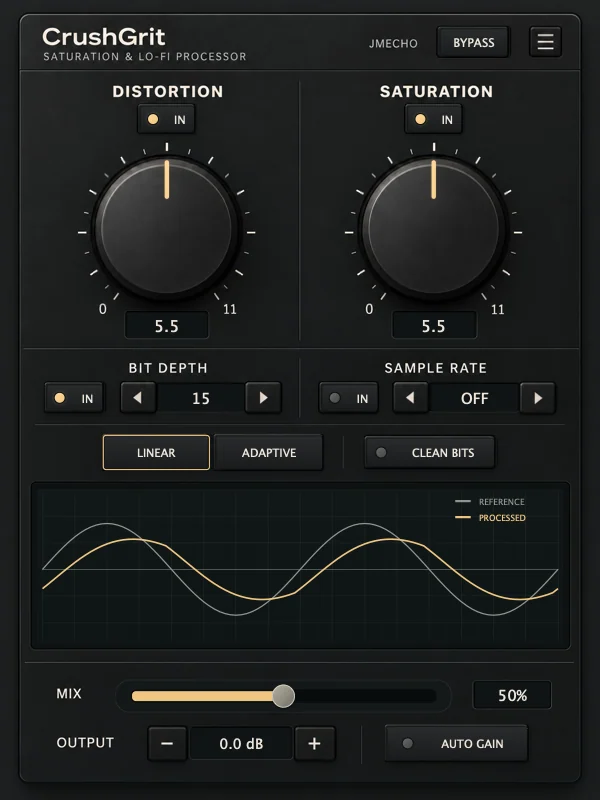Image resolution: width=600 pixels, height=800 pixels.
Task: Step sample rate up with right arrow
Action: coord(538,398)
